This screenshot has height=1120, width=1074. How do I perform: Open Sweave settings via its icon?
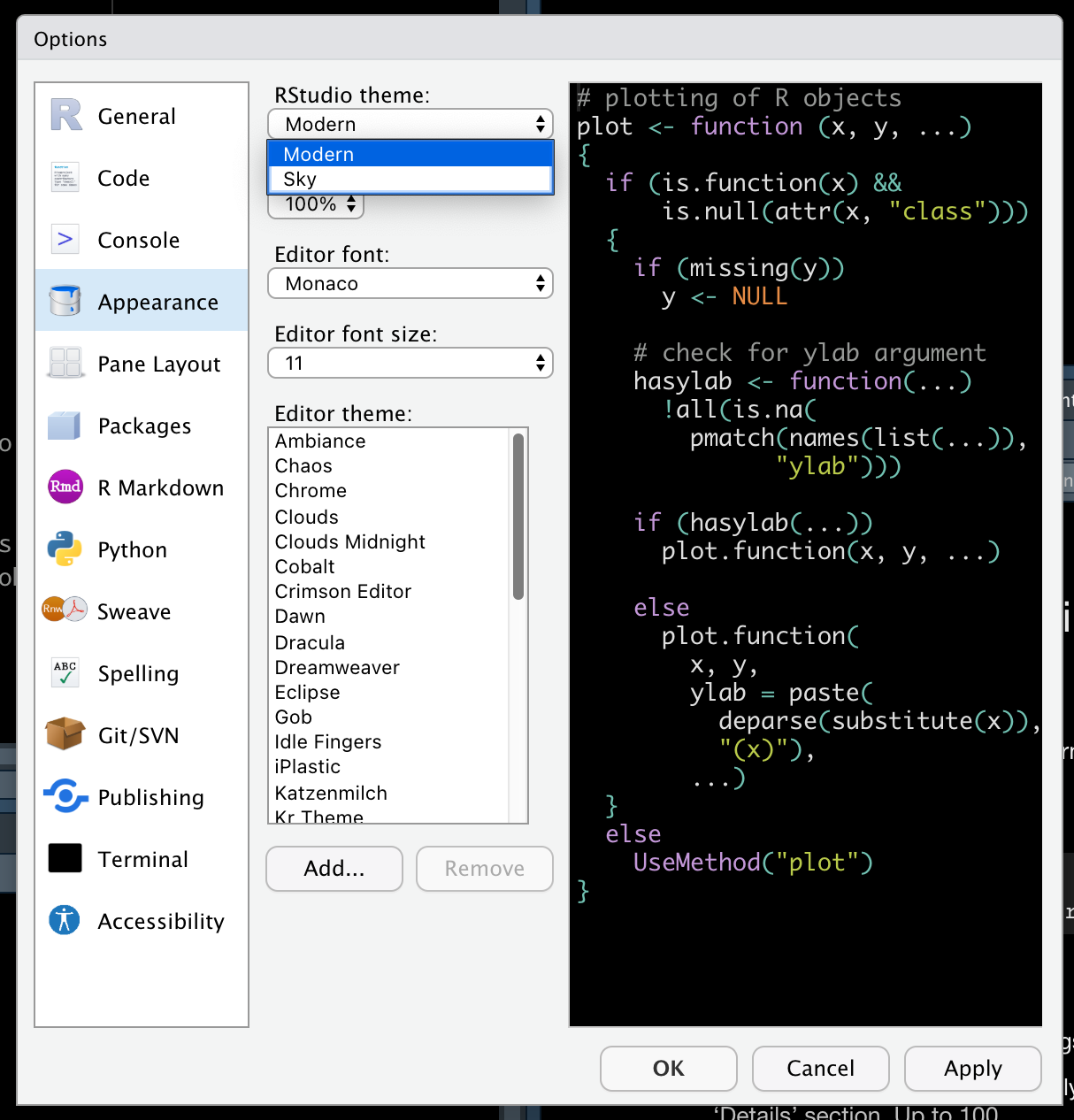(x=65, y=611)
